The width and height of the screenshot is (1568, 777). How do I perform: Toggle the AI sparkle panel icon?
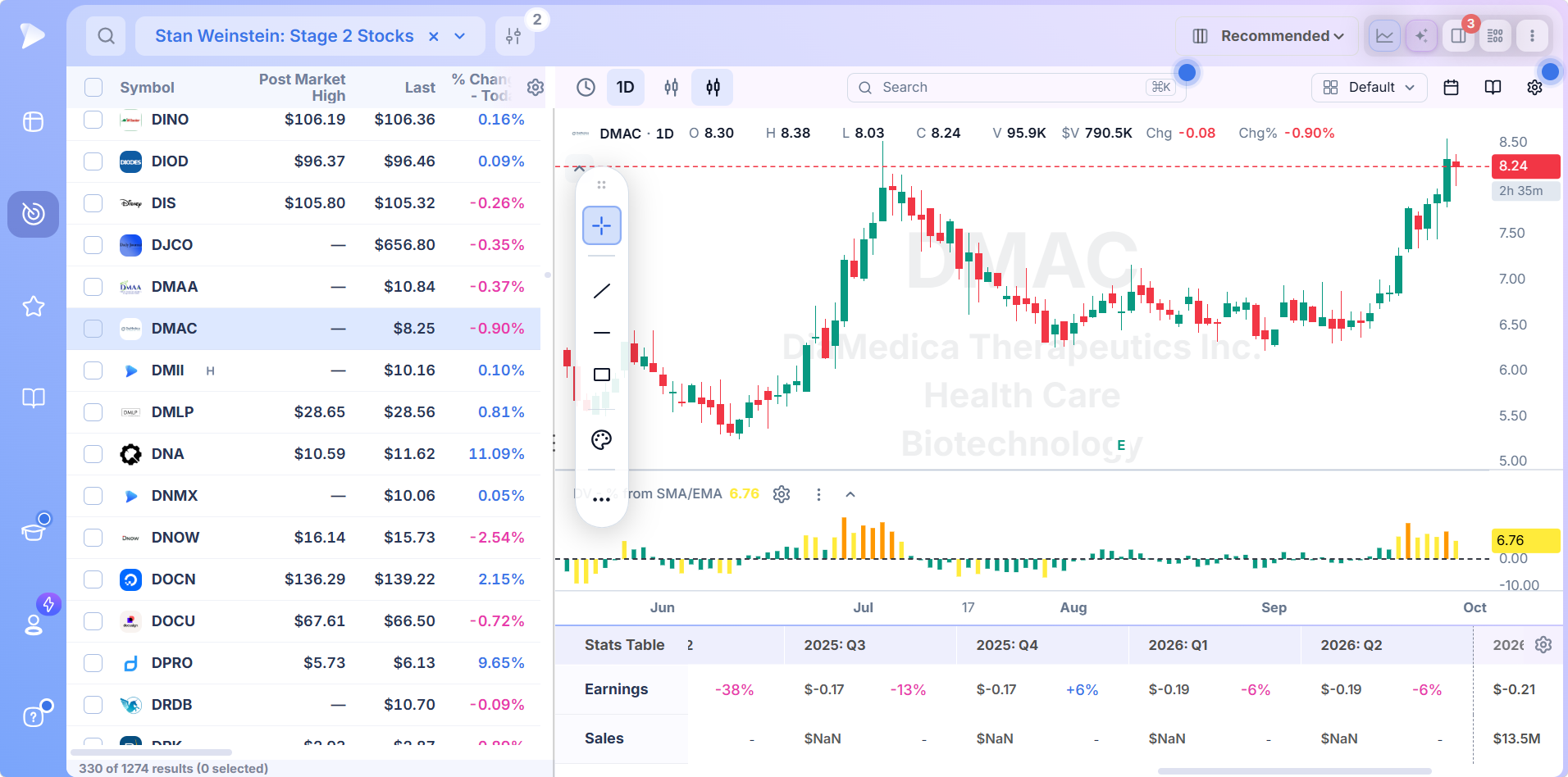[x=1421, y=36]
